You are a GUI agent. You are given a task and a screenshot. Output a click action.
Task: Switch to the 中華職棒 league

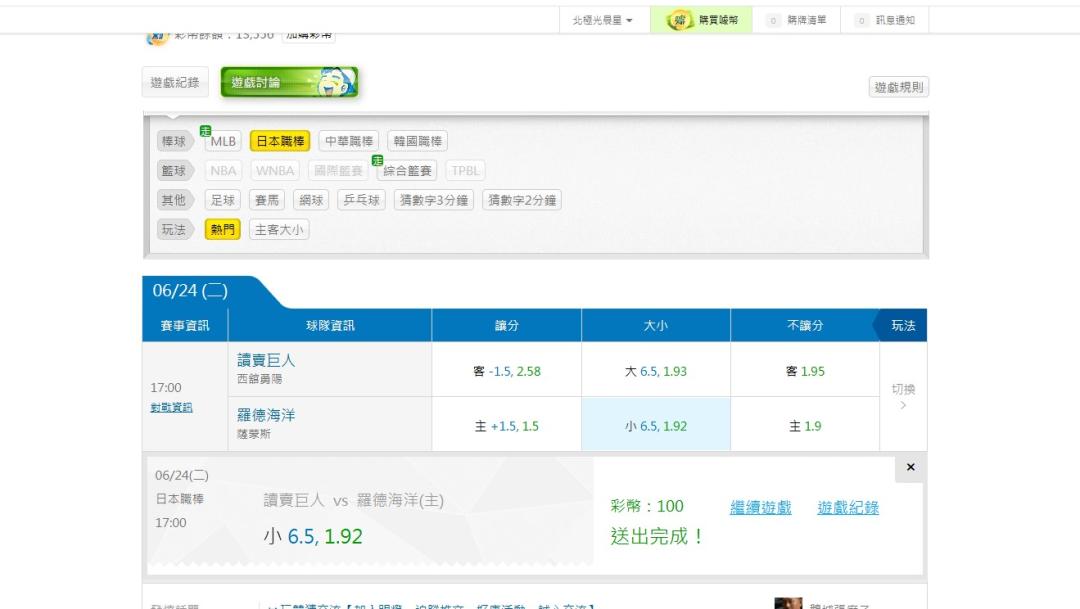tap(349, 141)
